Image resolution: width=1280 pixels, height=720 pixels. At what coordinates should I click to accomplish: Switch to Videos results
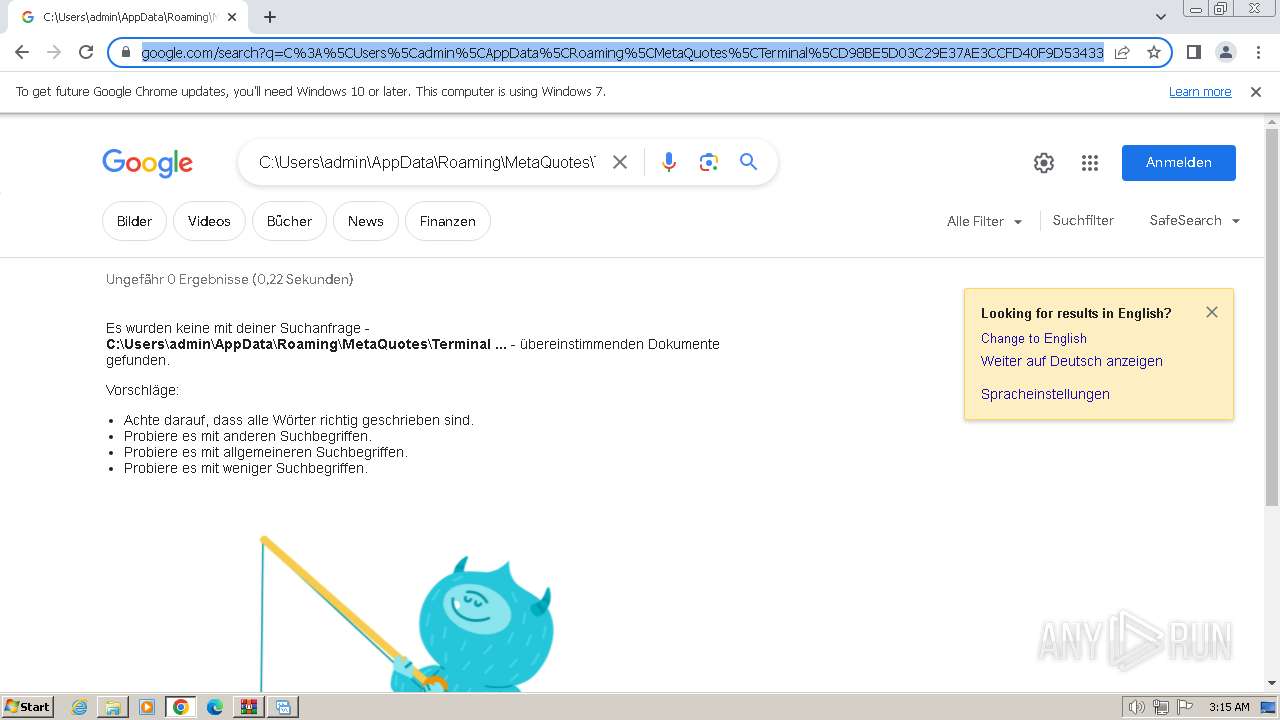point(209,221)
